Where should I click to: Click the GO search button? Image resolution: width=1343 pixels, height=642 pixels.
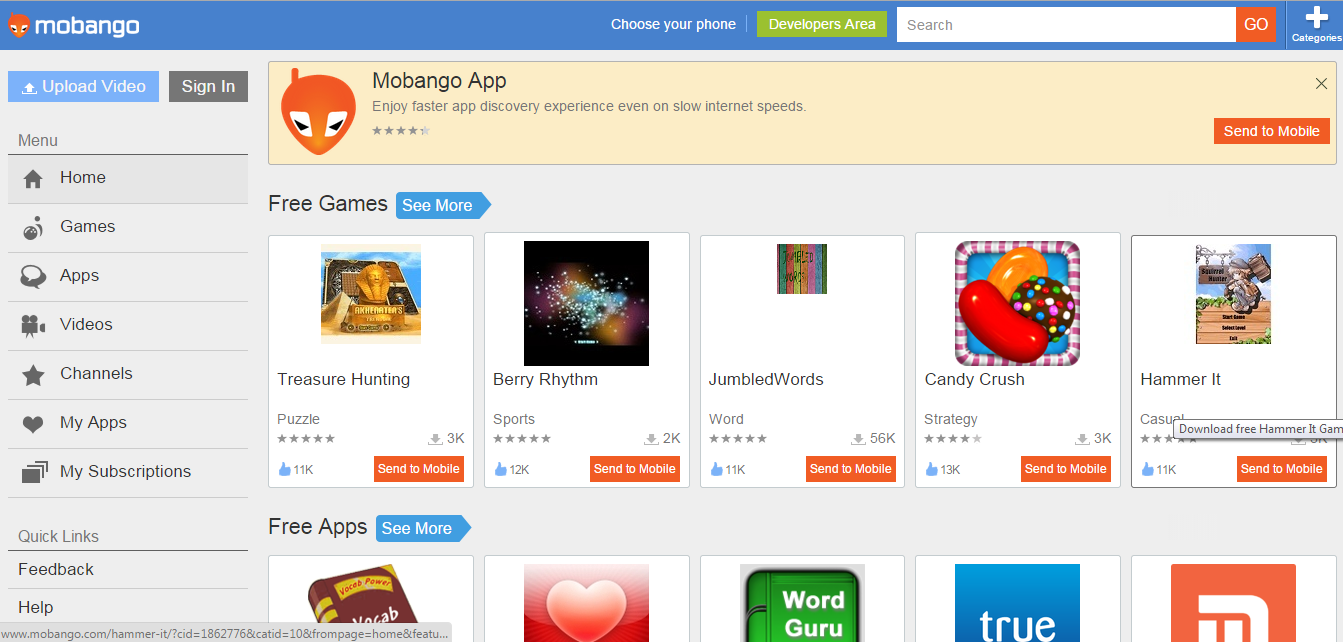pyautogui.click(x=1256, y=25)
